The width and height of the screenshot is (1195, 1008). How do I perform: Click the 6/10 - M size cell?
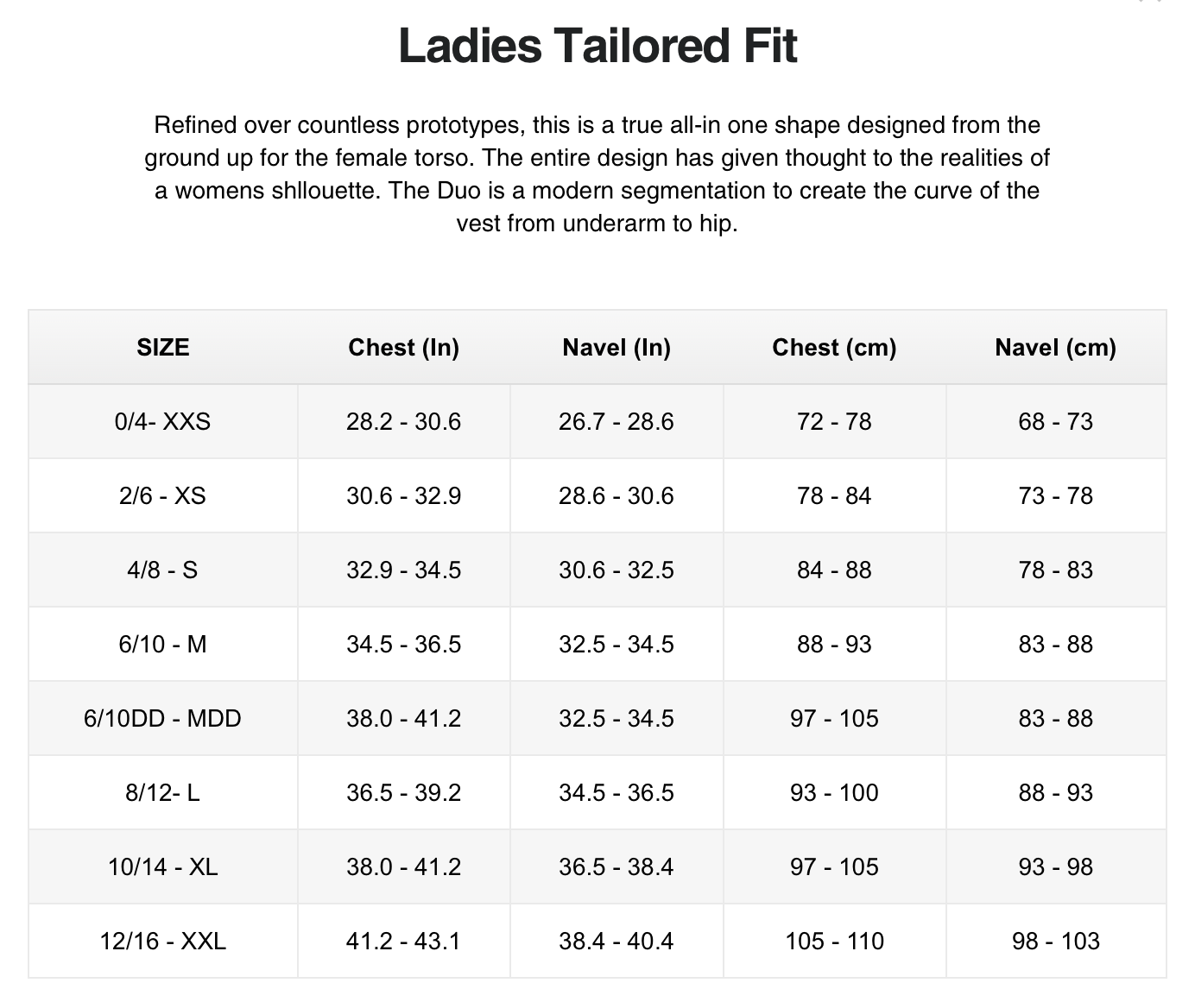click(x=162, y=644)
